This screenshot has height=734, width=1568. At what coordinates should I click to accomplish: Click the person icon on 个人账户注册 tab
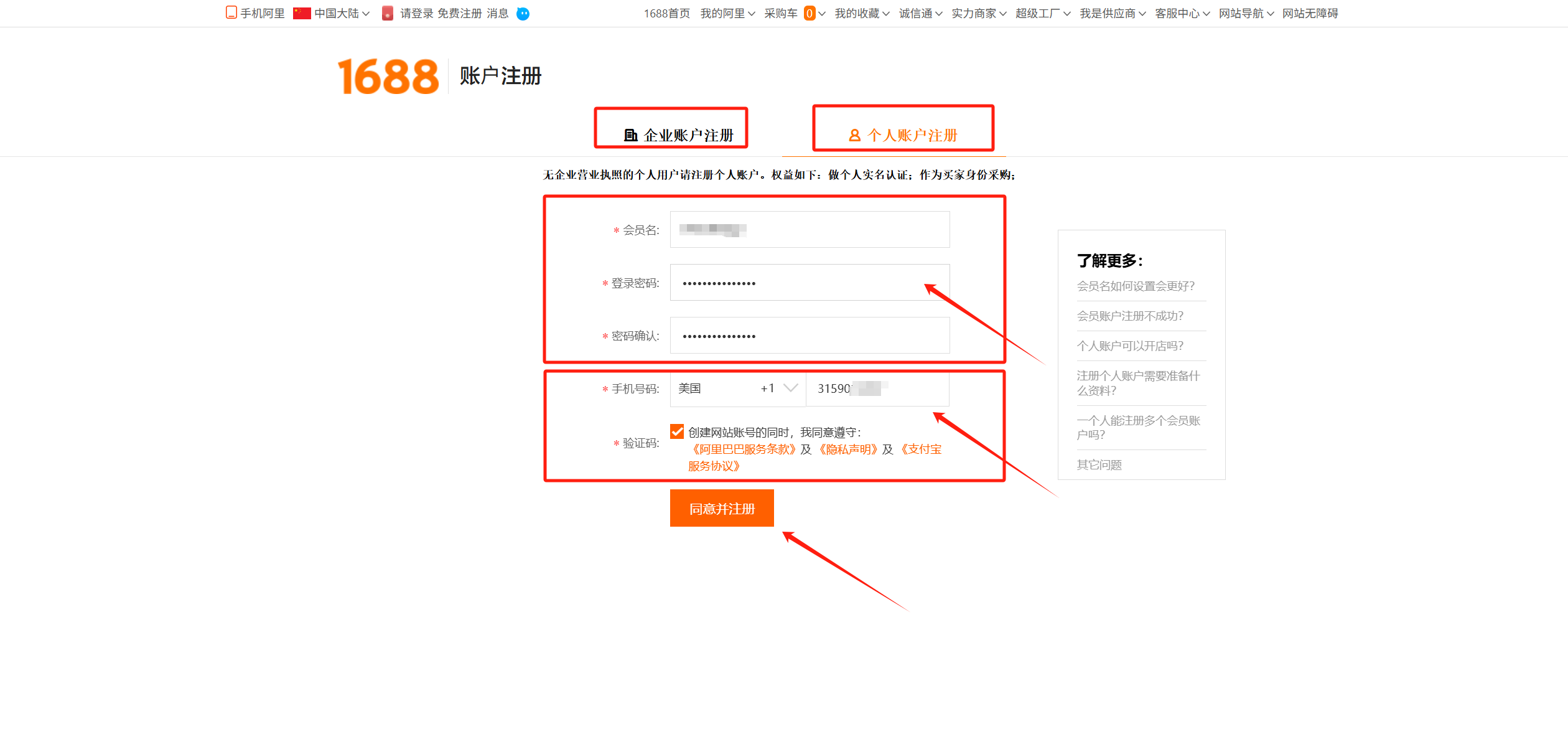point(854,135)
